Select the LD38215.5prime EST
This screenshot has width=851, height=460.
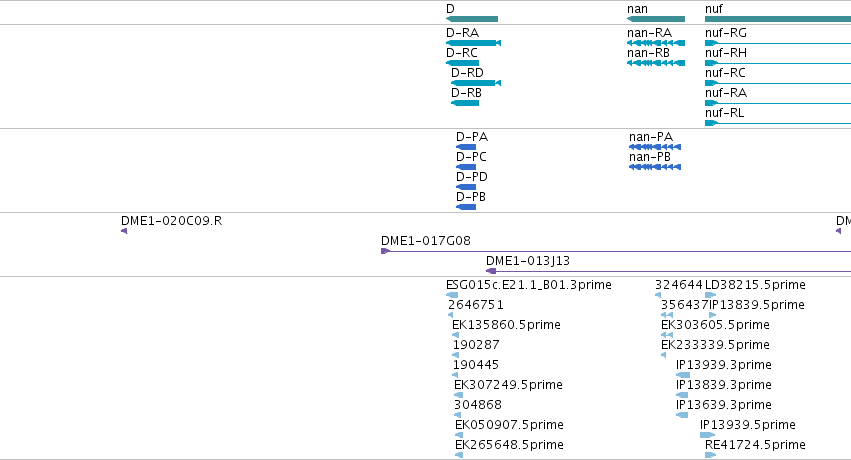click(710, 295)
